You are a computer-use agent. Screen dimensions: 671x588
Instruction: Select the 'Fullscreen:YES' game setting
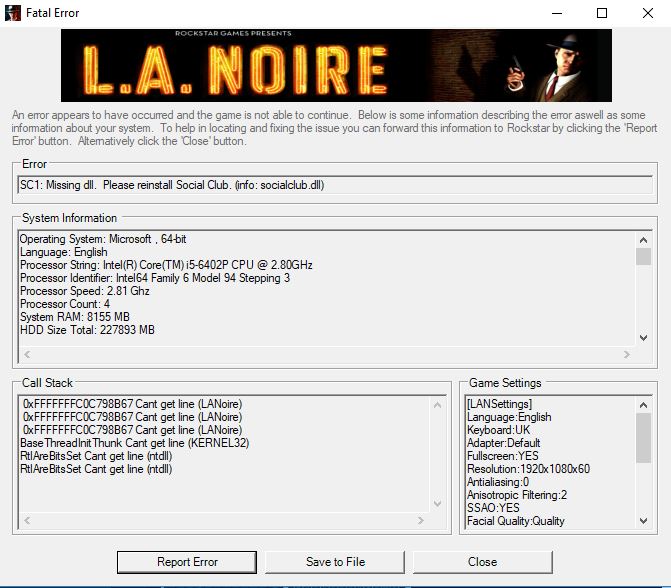pyautogui.click(x=502, y=456)
